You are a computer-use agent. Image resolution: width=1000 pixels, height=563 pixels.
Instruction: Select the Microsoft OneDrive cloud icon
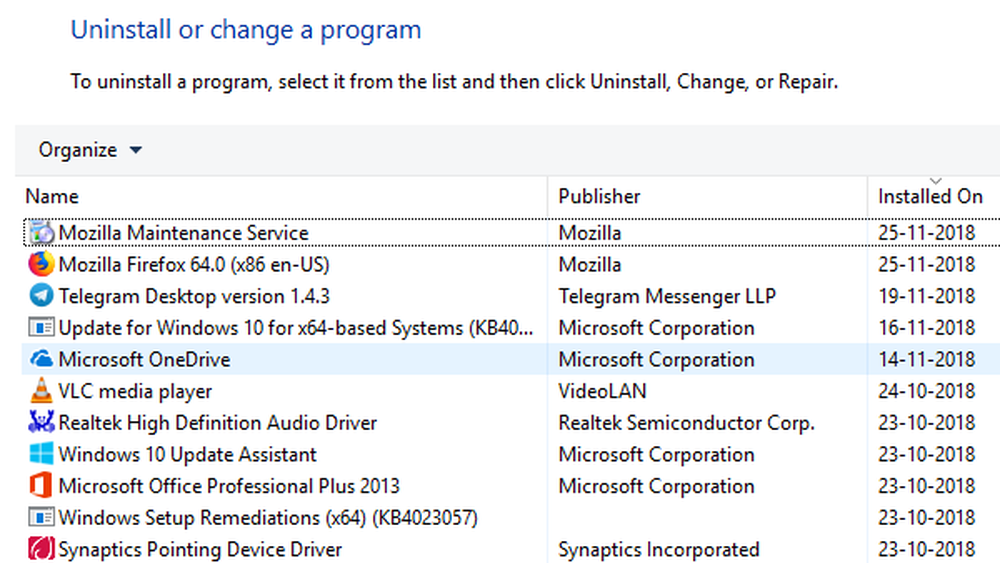click(x=41, y=359)
